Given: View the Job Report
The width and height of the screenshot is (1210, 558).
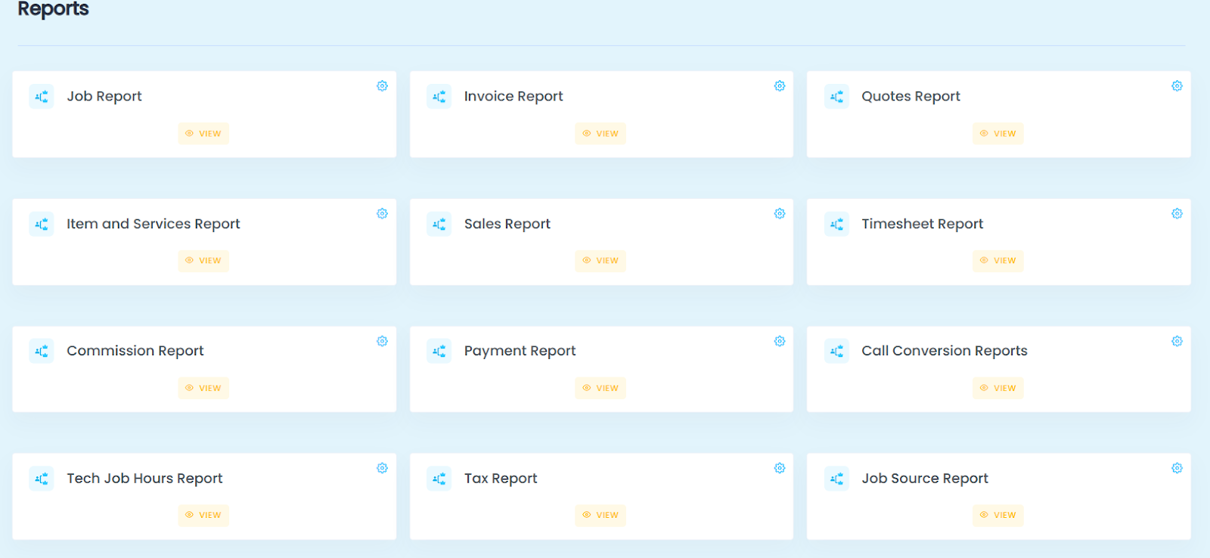Looking at the screenshot, I should 204,133.
